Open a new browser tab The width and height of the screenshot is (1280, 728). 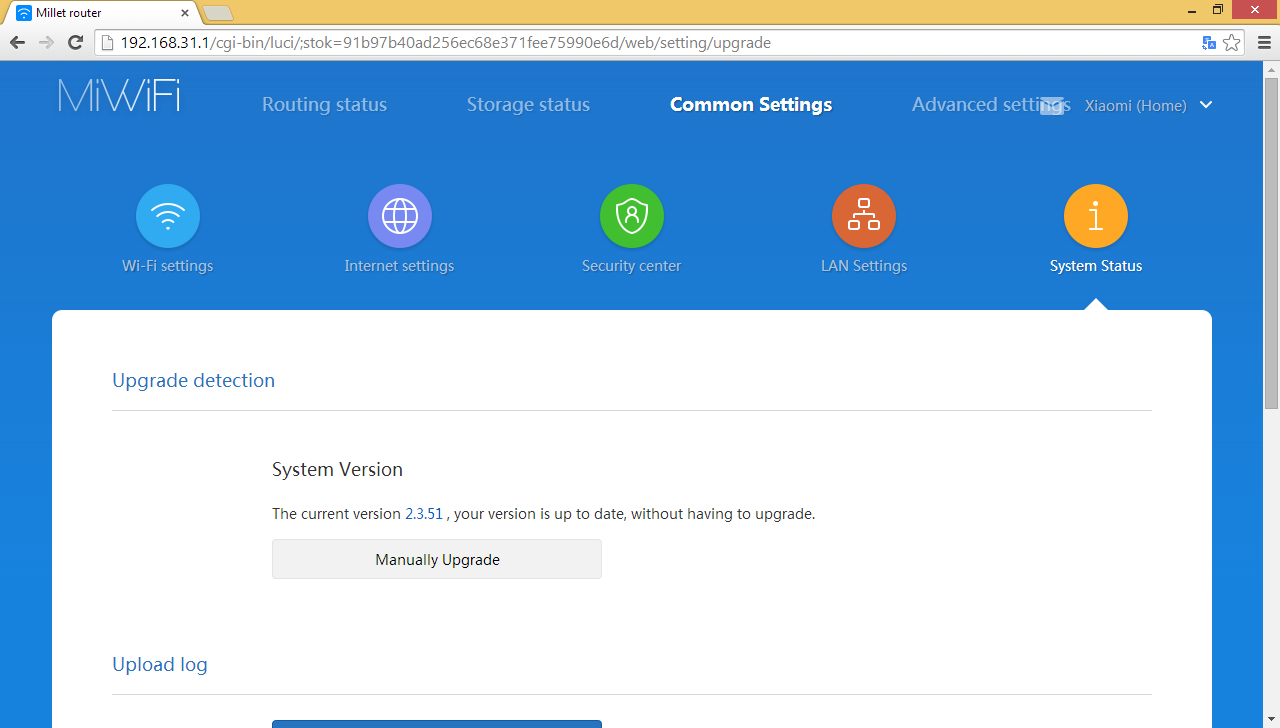tap(217, 13)
